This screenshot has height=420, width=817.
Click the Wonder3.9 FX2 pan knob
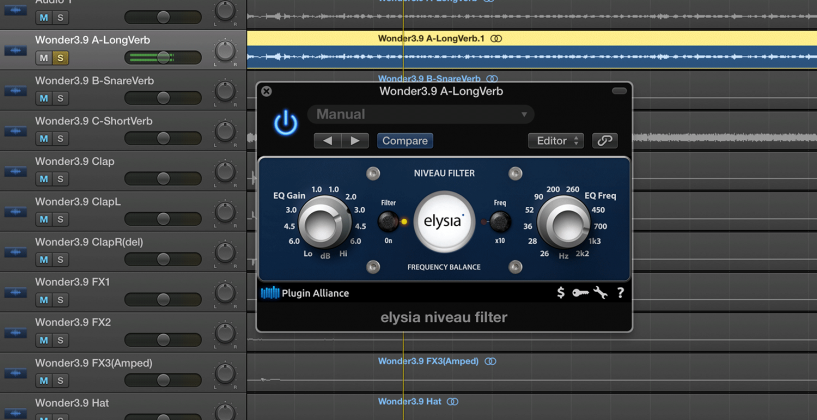pyautogui.click(x=225, y=333)
